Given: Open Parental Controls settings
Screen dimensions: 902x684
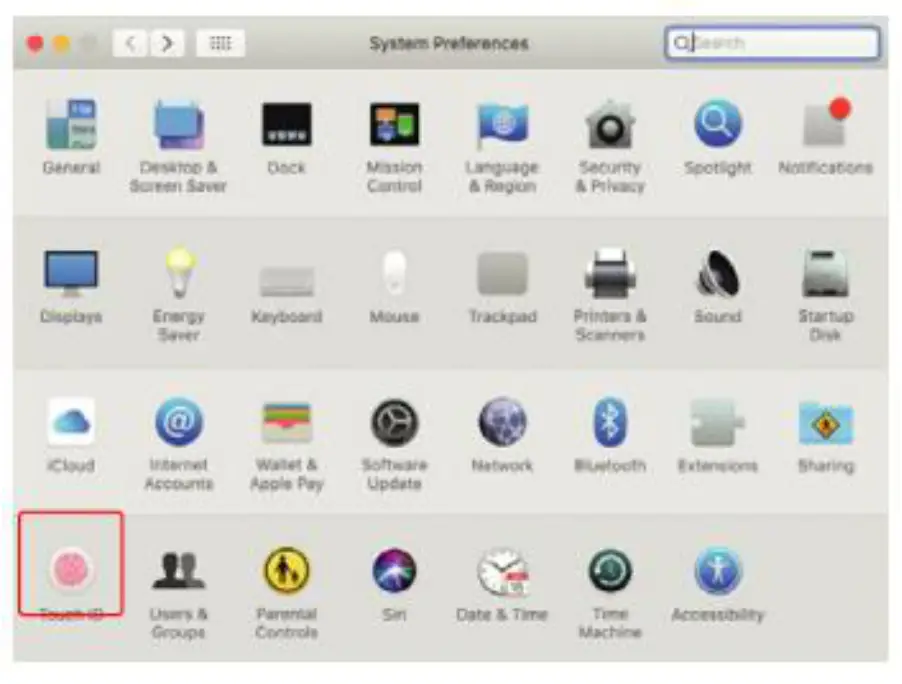Looking at the screenshot, I should (286, 570).
